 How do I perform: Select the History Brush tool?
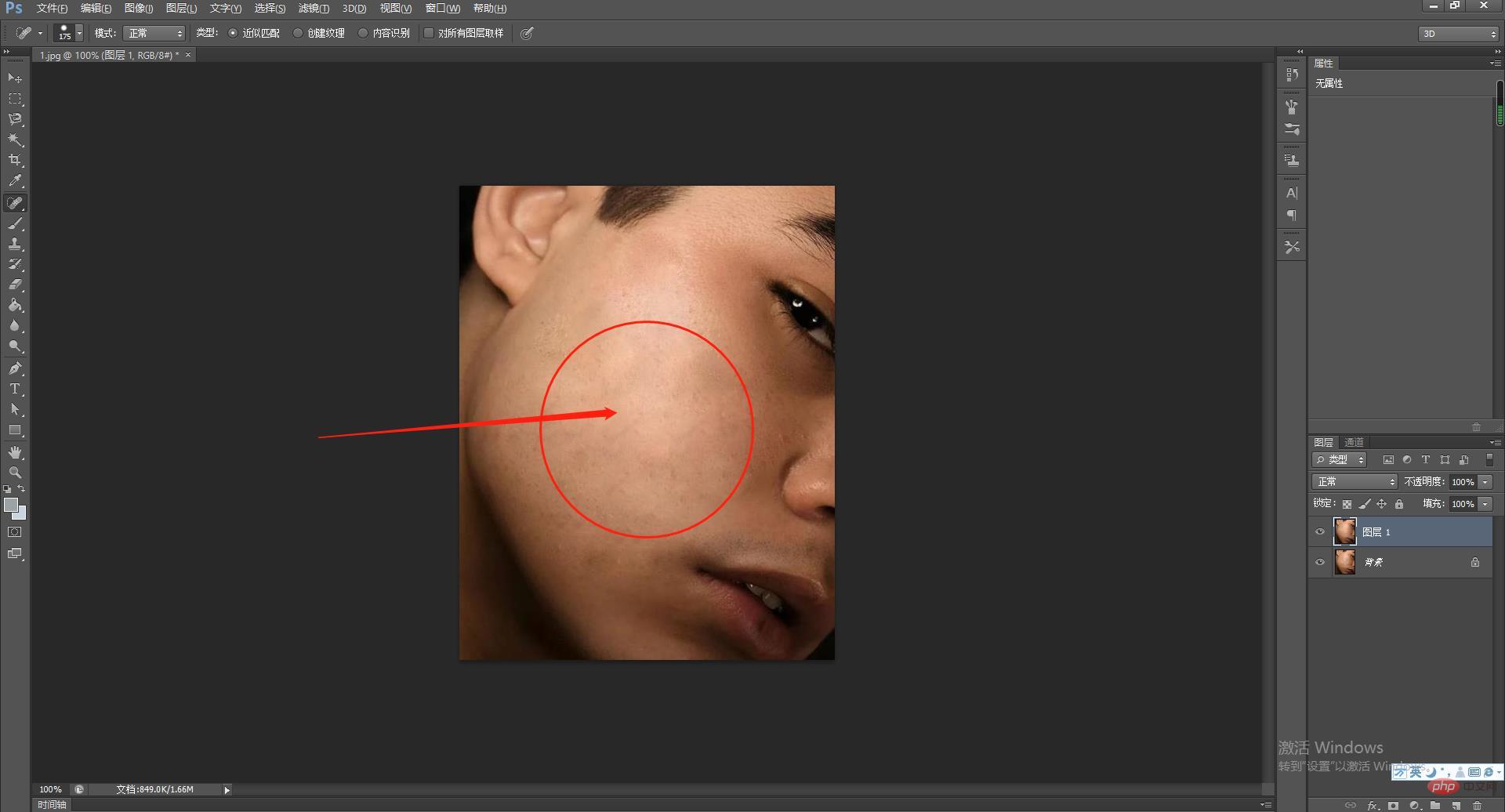click(15, 264)
